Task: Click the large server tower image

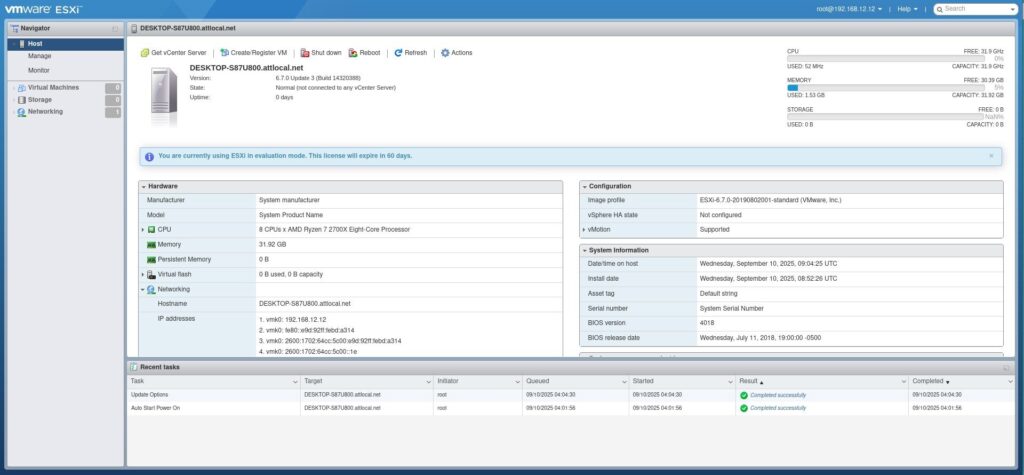Action: click(x=164, y=97)
